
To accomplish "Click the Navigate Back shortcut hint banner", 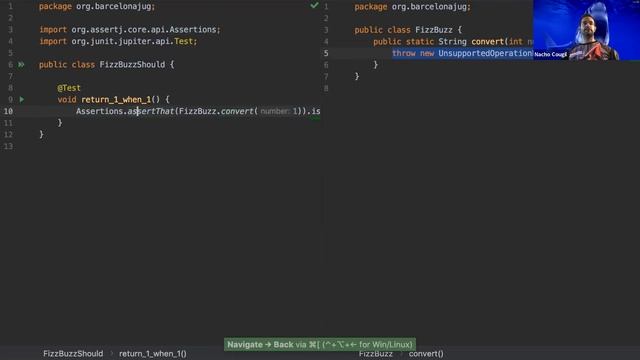I will pyautogui.click(x=320, y=344).
